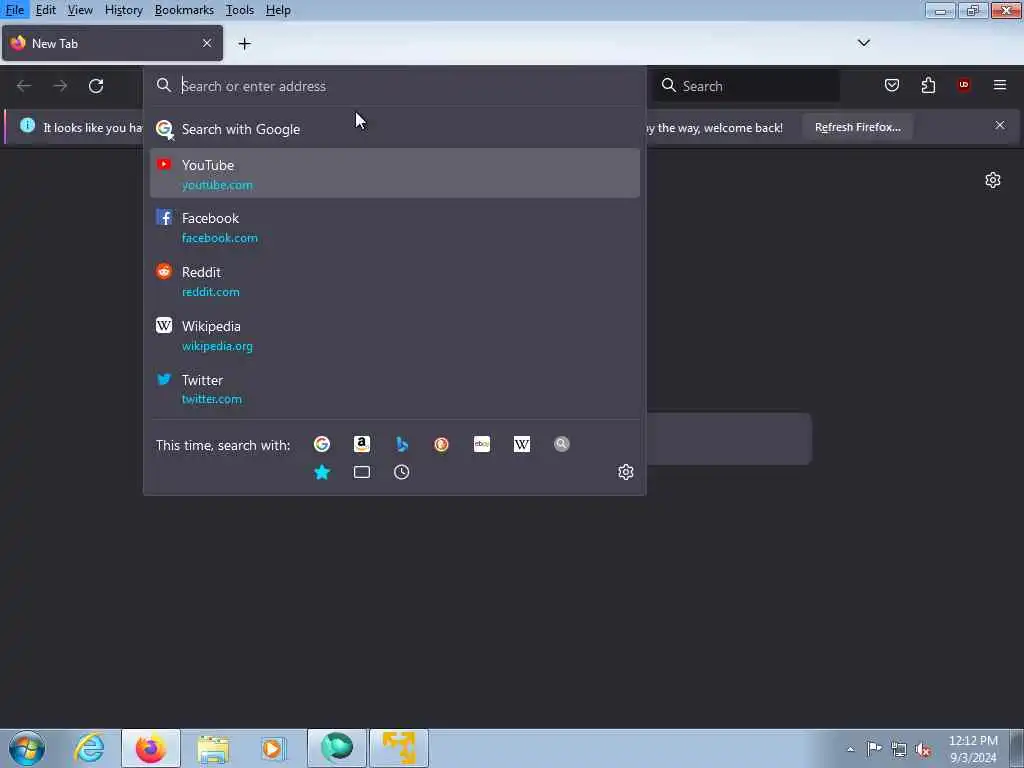Open Windows Media Player taskbar icon
Screen dimensions: 1024x768
(x=274, y=748)
